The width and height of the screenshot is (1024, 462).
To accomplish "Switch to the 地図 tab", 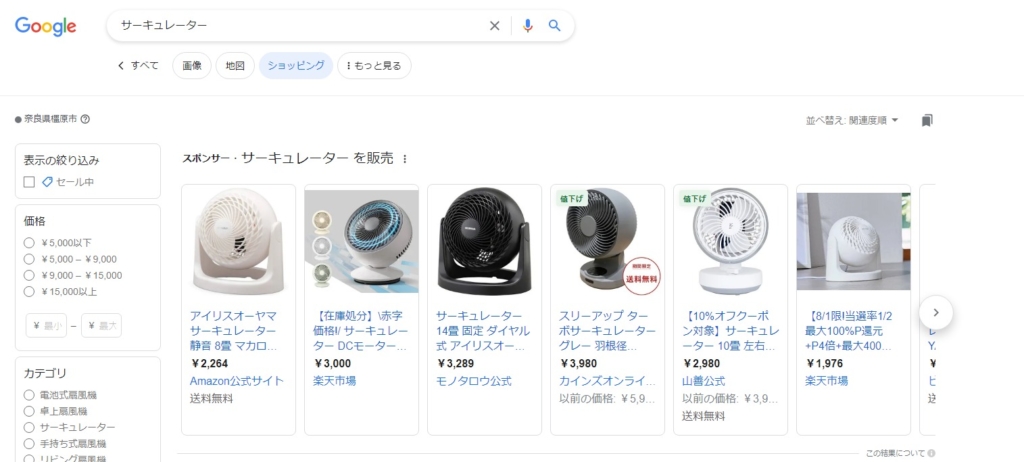I will coord(235,66).
